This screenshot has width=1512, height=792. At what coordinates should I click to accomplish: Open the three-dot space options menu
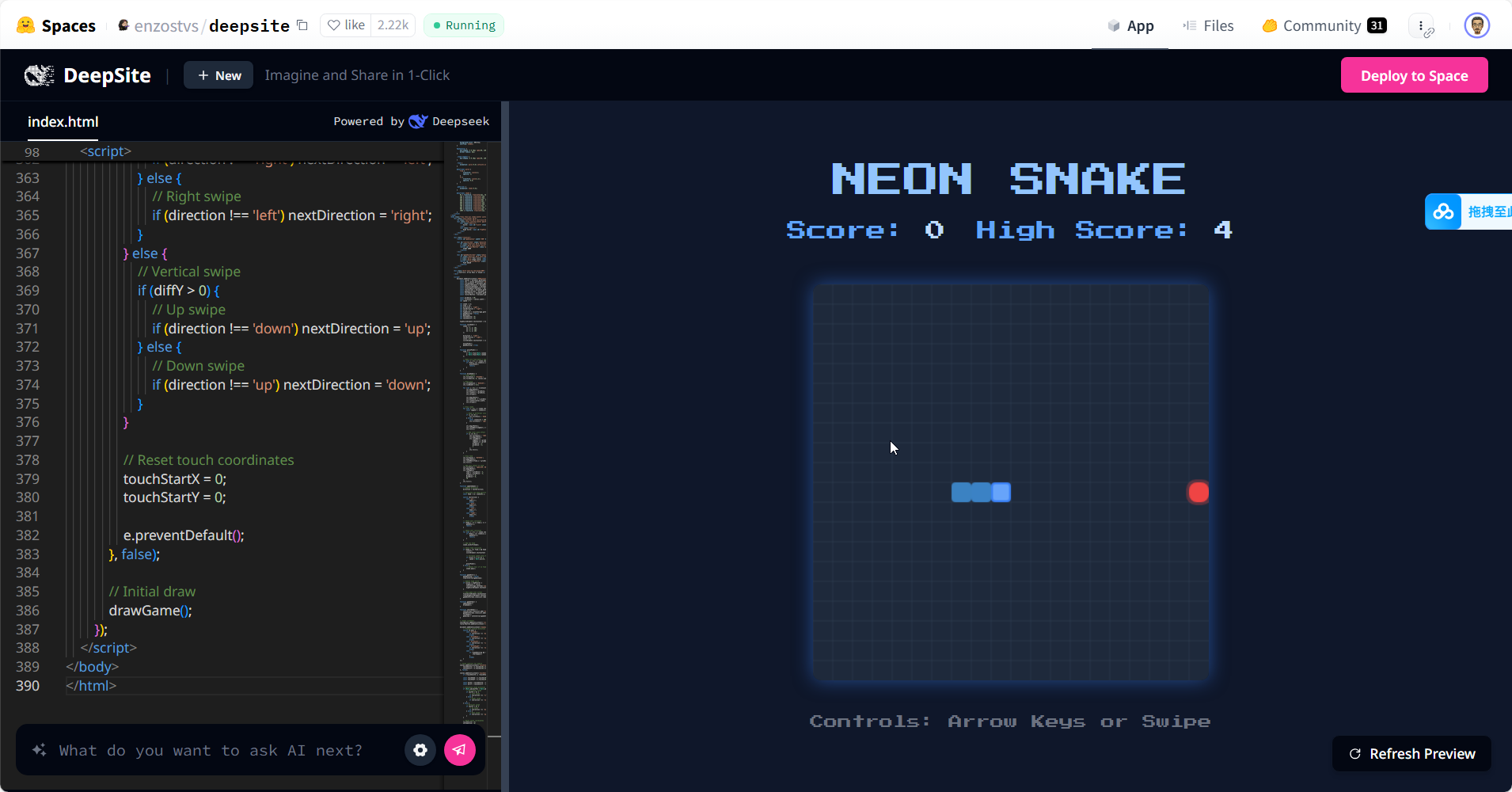coord(1422,25)
